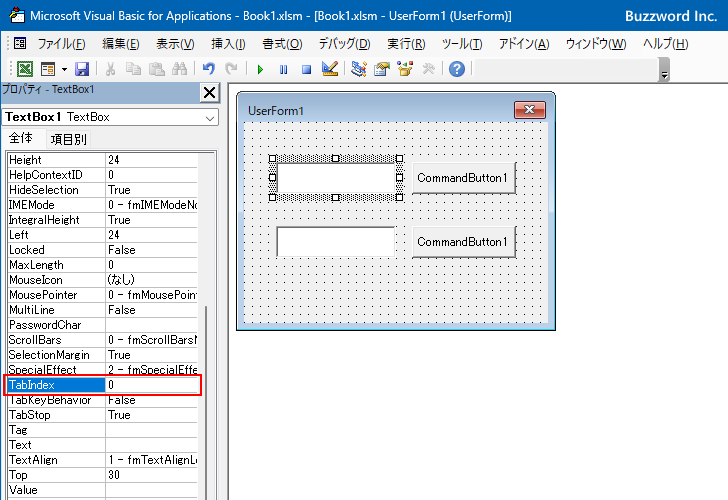
Task: Click the HideSelection value True
Action: 152,190
